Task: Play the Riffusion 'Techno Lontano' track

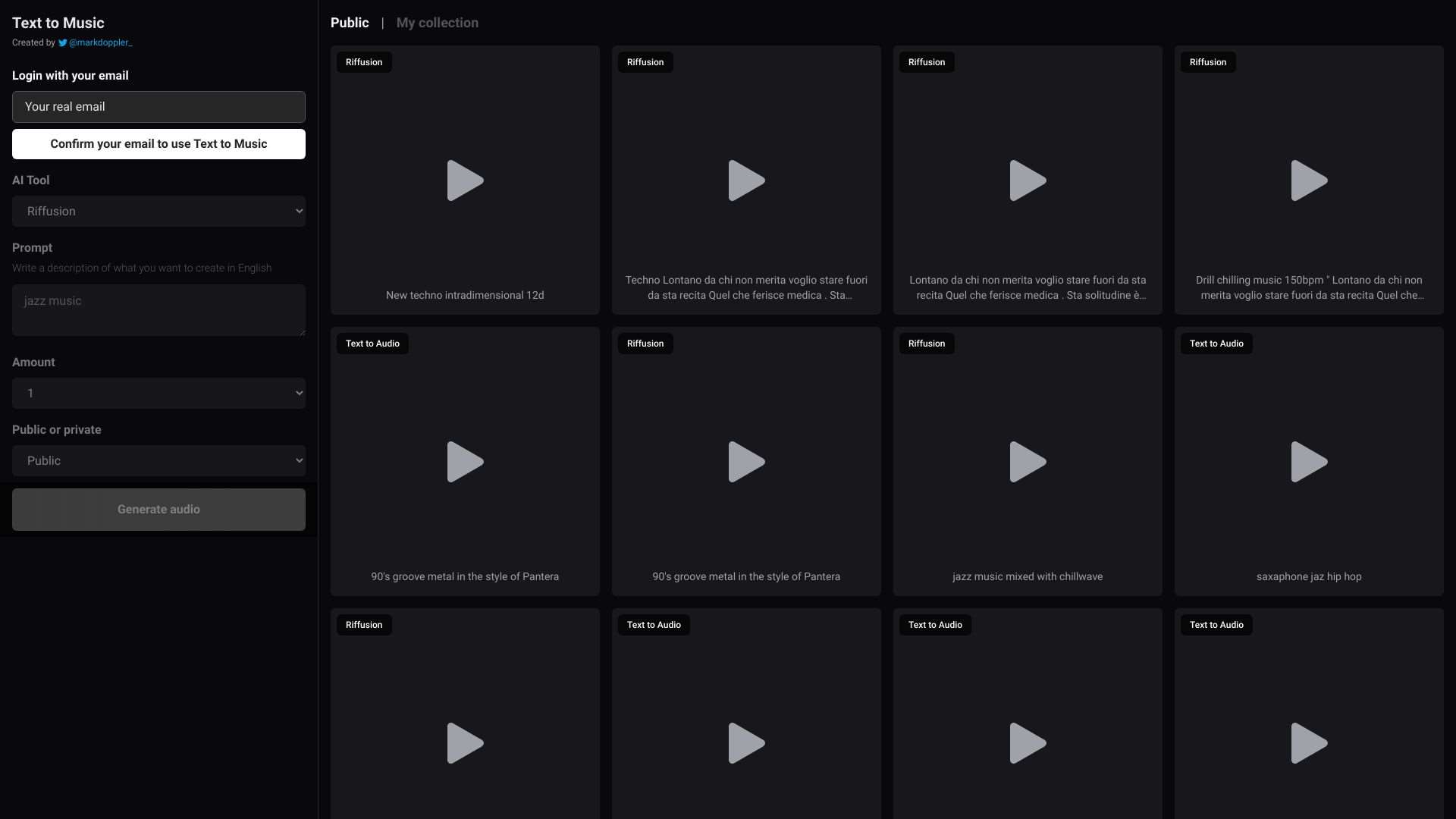Action: pos(745,180)
